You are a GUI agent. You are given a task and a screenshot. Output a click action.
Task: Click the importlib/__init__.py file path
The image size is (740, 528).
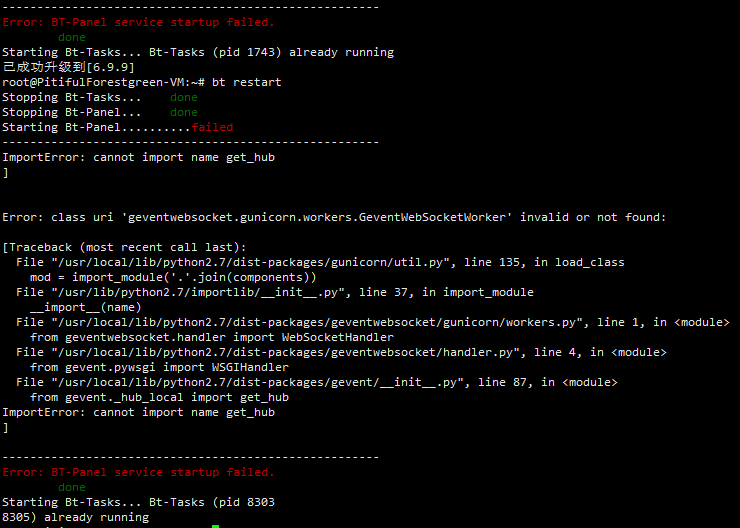click(198, 293)
